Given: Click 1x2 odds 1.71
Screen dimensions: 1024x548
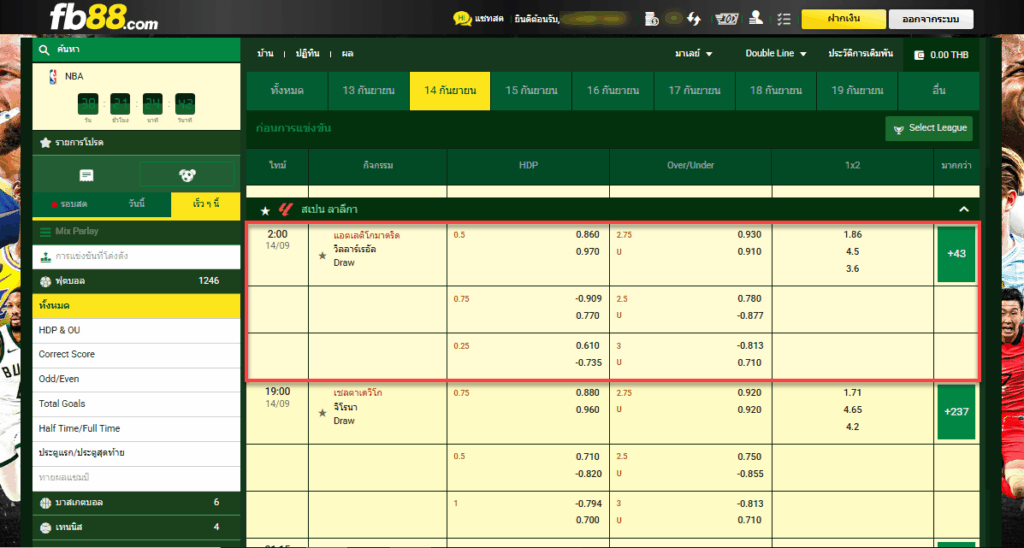Looking at the screenshot, I should click(852, 393).
